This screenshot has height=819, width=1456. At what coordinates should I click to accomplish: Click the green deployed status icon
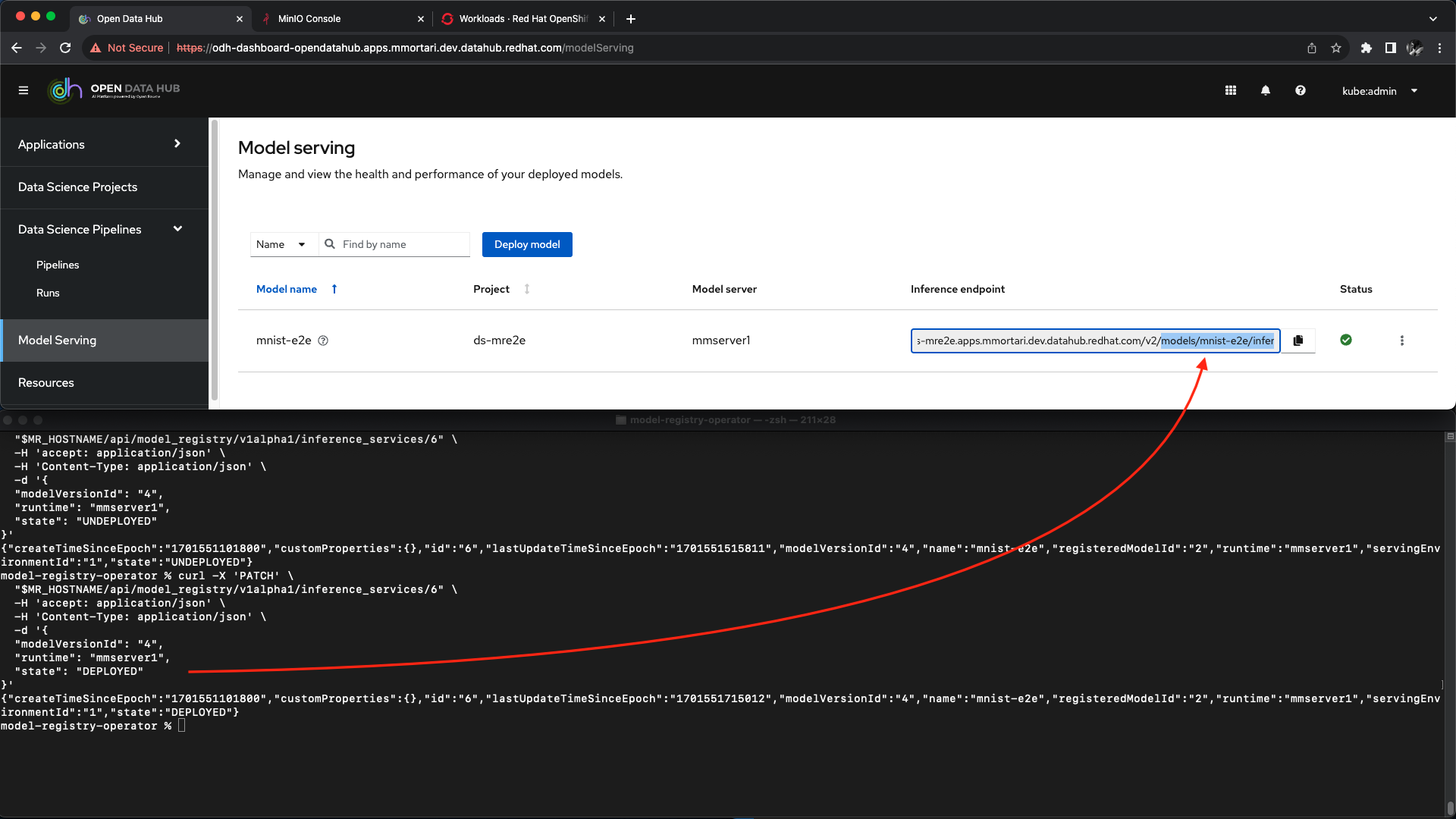pyautogui.click(x=1346, y=340)
